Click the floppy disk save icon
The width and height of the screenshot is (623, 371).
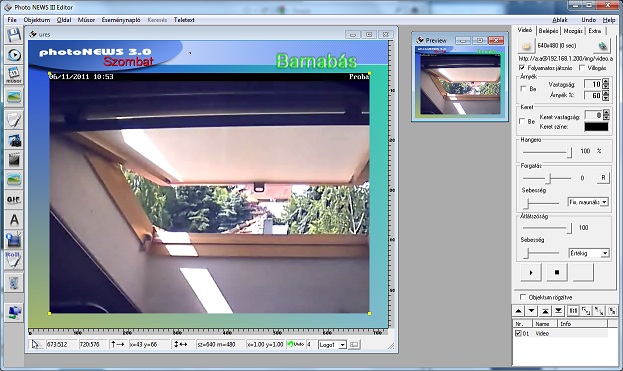tap(14, 35)
